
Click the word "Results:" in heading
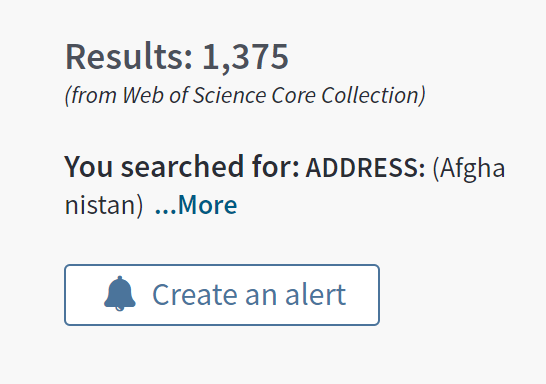coord(129,56)
